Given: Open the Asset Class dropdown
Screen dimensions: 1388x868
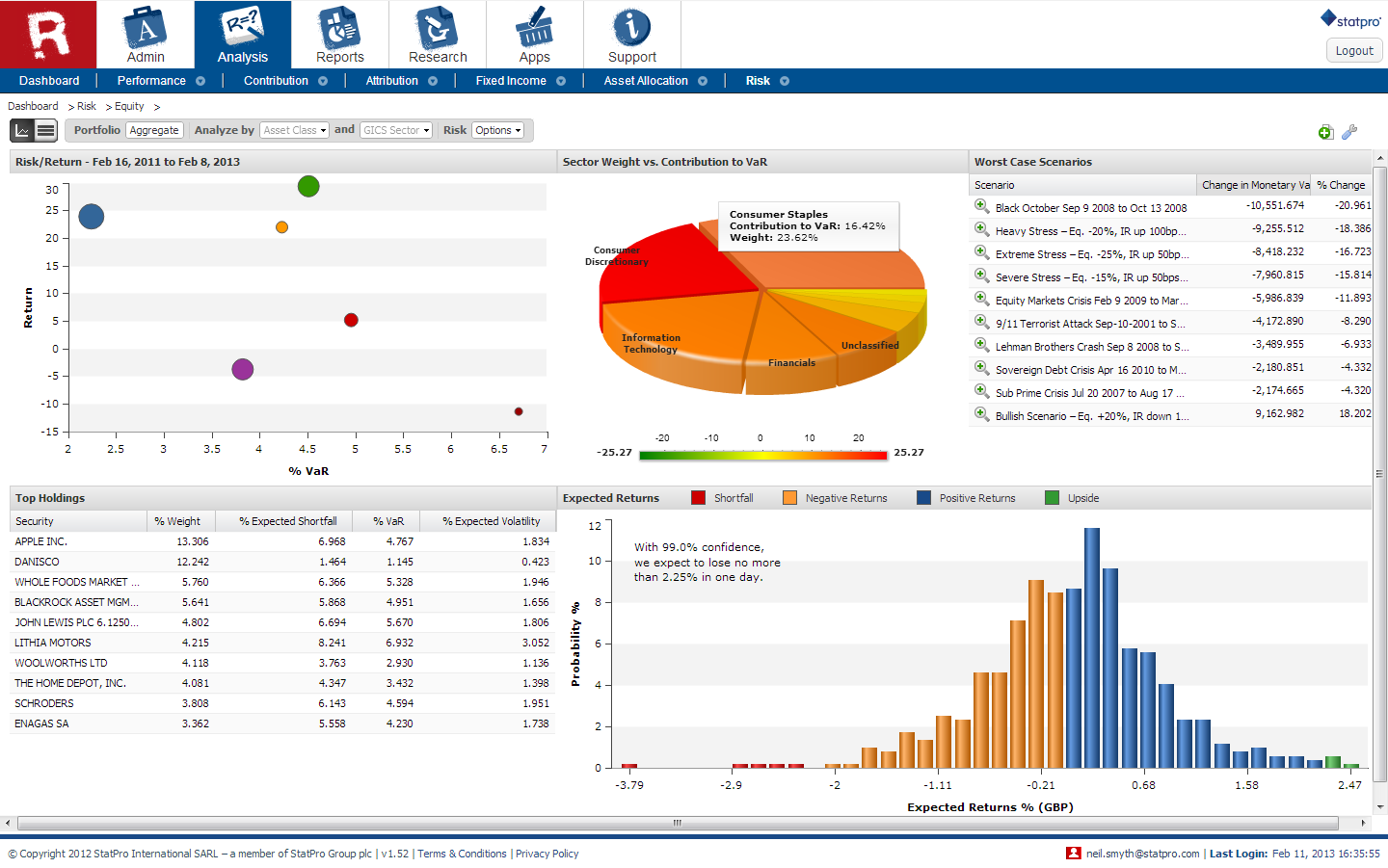Looking at the screenshot, I should [295, 130].
